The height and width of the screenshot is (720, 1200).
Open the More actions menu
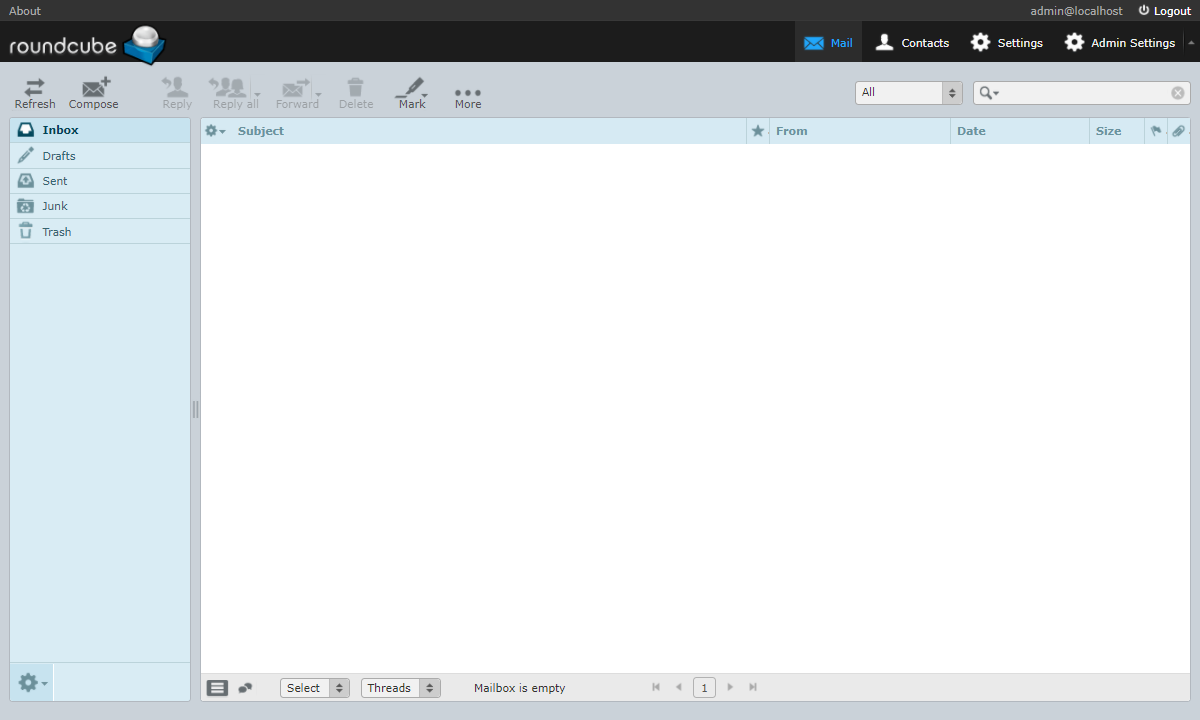pyautogui.click(x=467, y=92)
